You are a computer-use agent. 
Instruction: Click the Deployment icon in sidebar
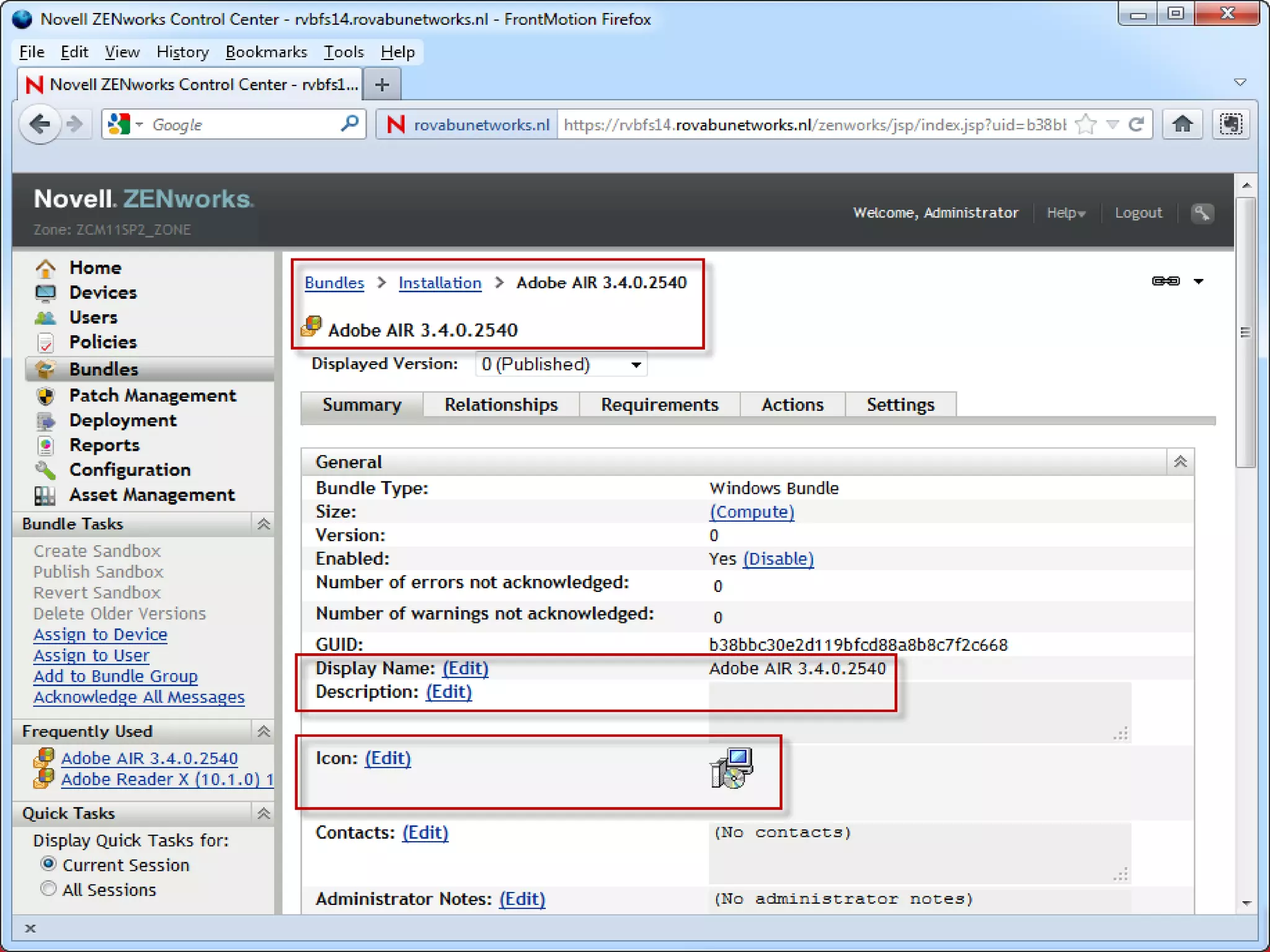[45, 420]
